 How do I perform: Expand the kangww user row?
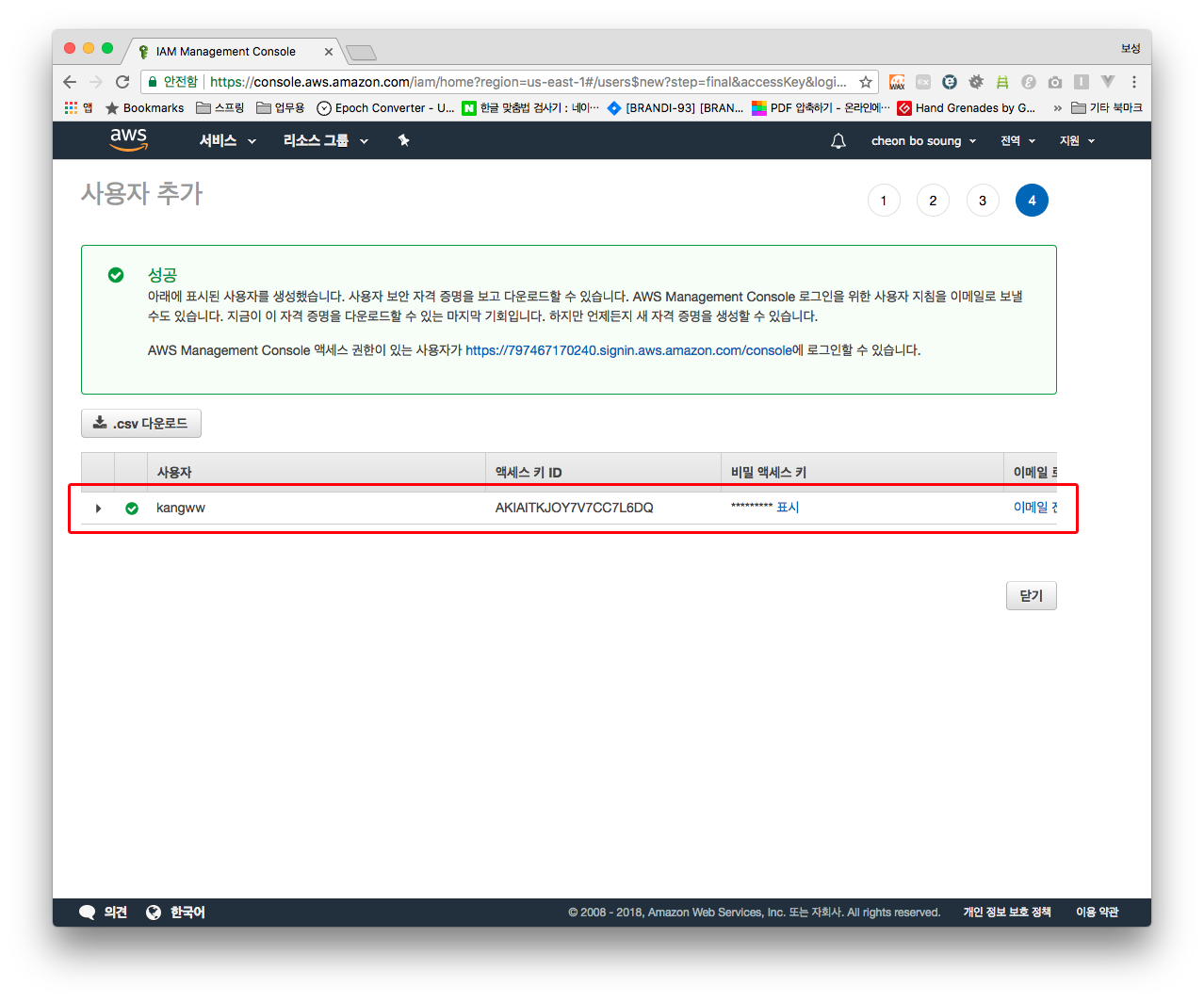pos(98,509)
